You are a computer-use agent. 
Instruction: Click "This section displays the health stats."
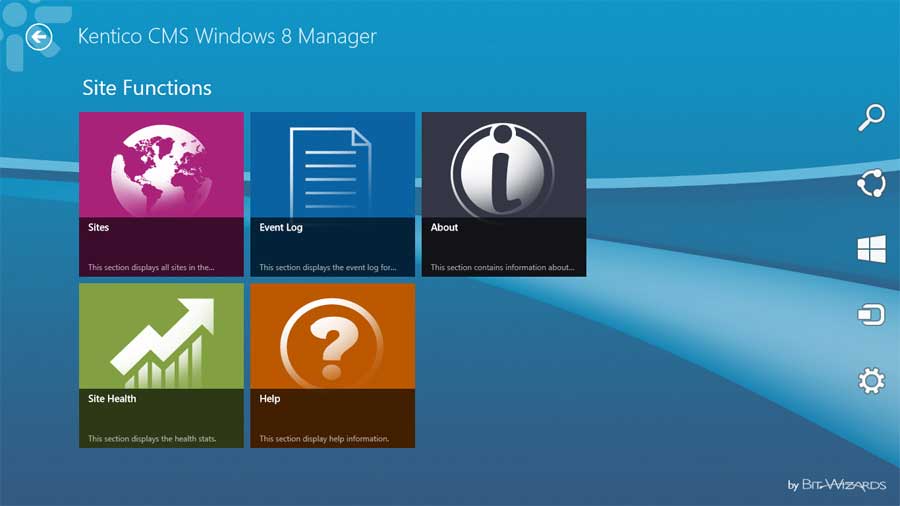[152, 439]
